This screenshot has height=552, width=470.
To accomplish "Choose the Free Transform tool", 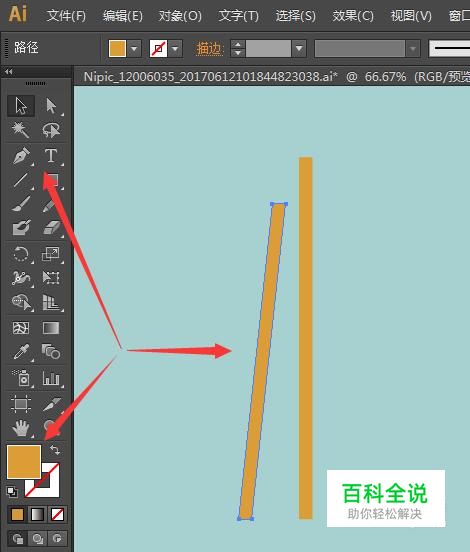I will coord(51,278).
